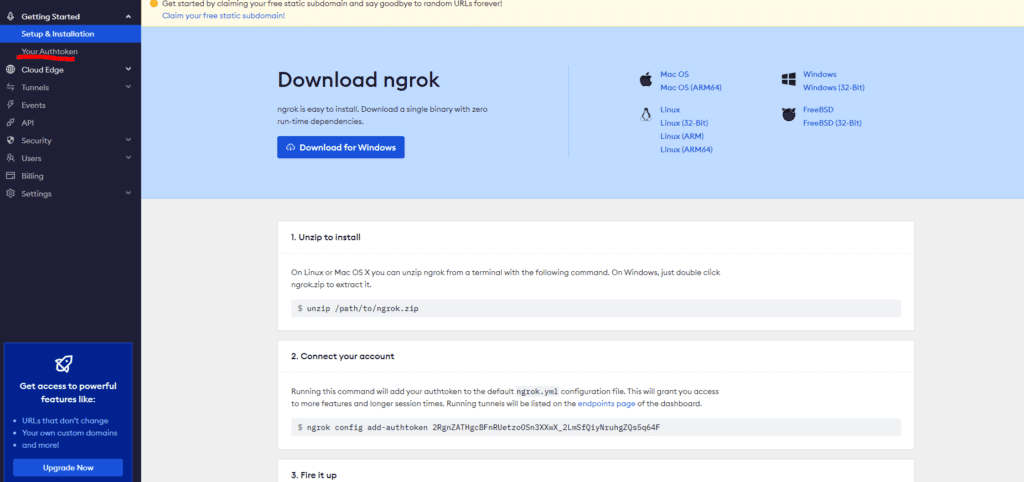Screen dimensions: 1024x482
Task: Open the endpoints page link
Action: (x=607, y=404)
